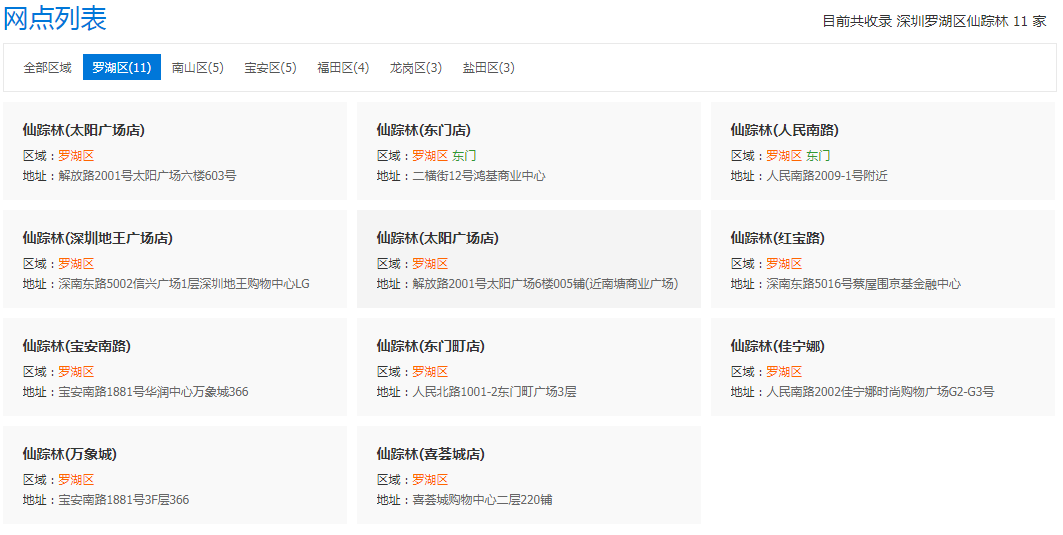This screenshot has height=535, width=1063.
Task: Open the 仙踪林(红宝路) store title
Action: point(778,238)
